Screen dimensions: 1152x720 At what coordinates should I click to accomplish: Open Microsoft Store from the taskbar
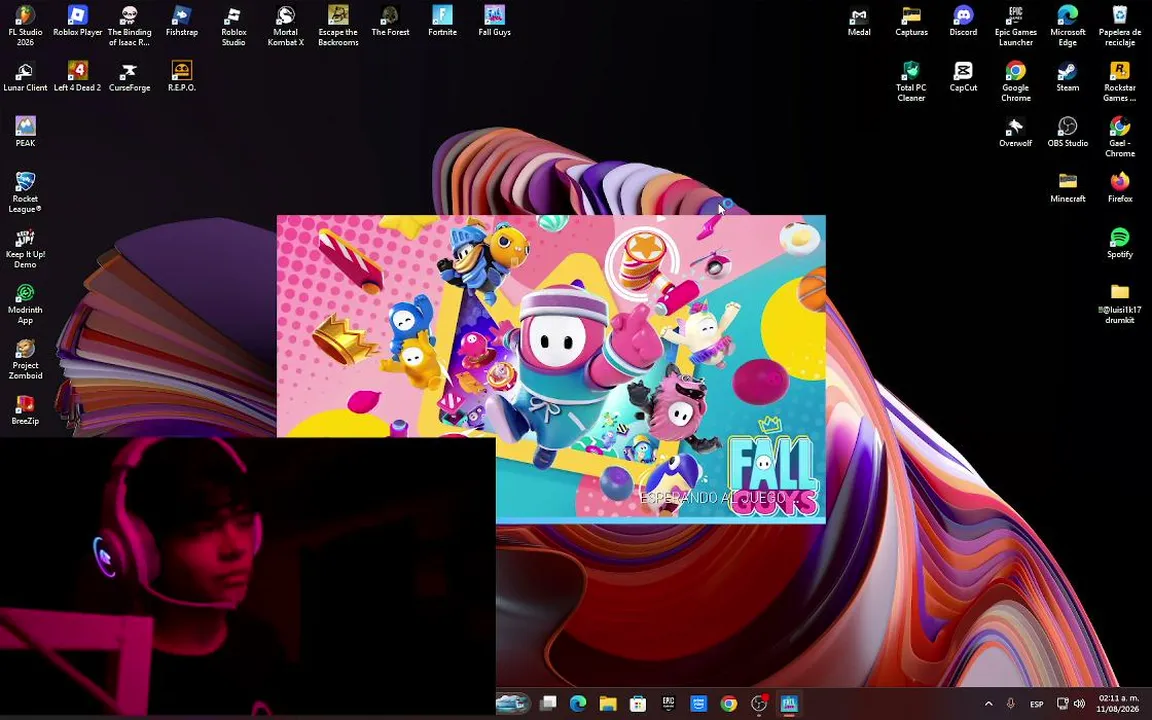638,704
